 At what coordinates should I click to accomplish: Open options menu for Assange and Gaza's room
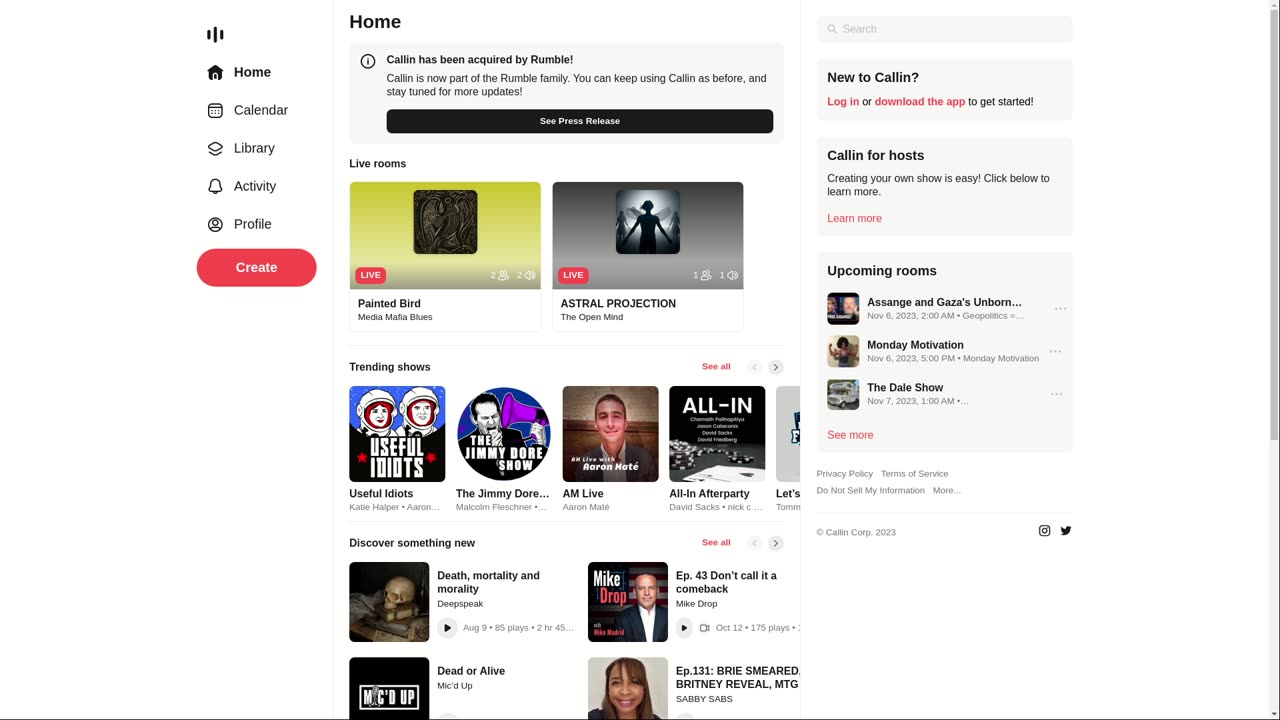point(1061,309)
